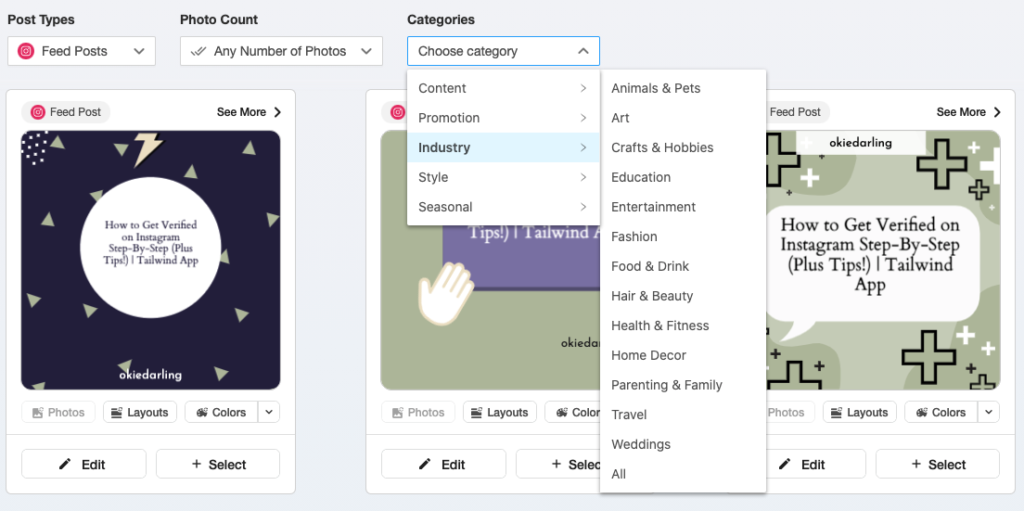The width and height of the screenshot is (1024, 511).
Task: Collapse the Choose category dropdown
Action: (x=503, y=51)
